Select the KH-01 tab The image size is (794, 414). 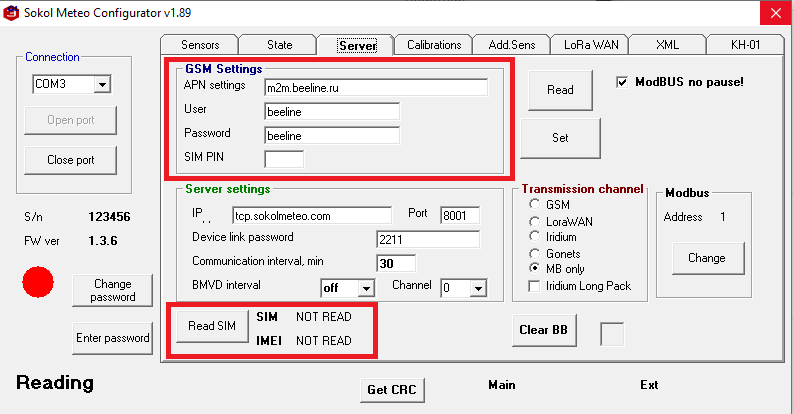coord(745,45)
